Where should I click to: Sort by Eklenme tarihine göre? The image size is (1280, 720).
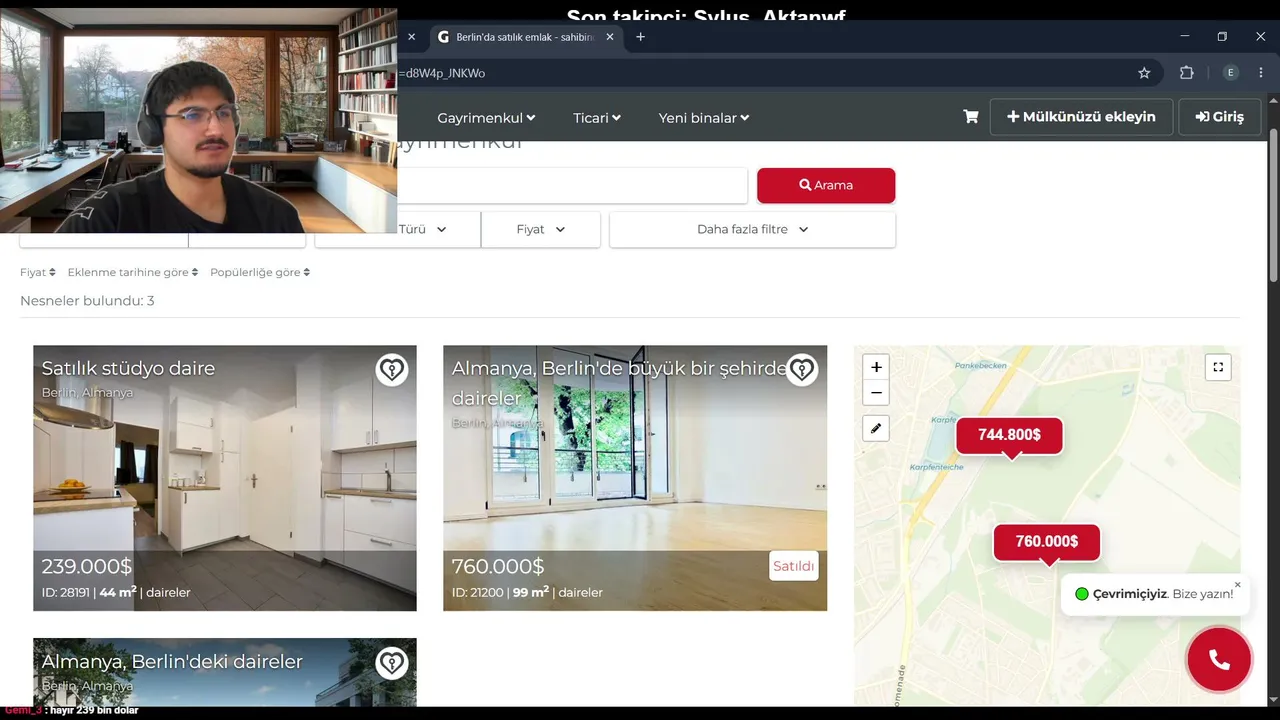pos(133,272)
